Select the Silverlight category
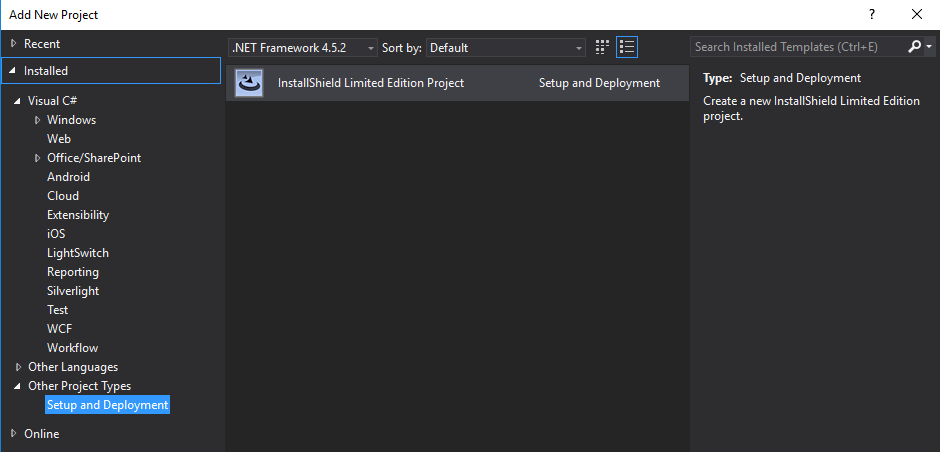The width and height of the screenshot is (940, 452). [x=73, y=291]
